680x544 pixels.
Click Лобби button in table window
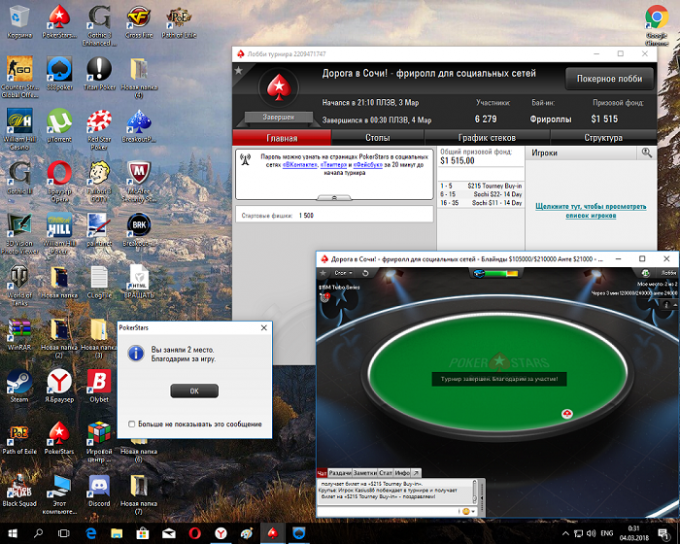[668, 272]
